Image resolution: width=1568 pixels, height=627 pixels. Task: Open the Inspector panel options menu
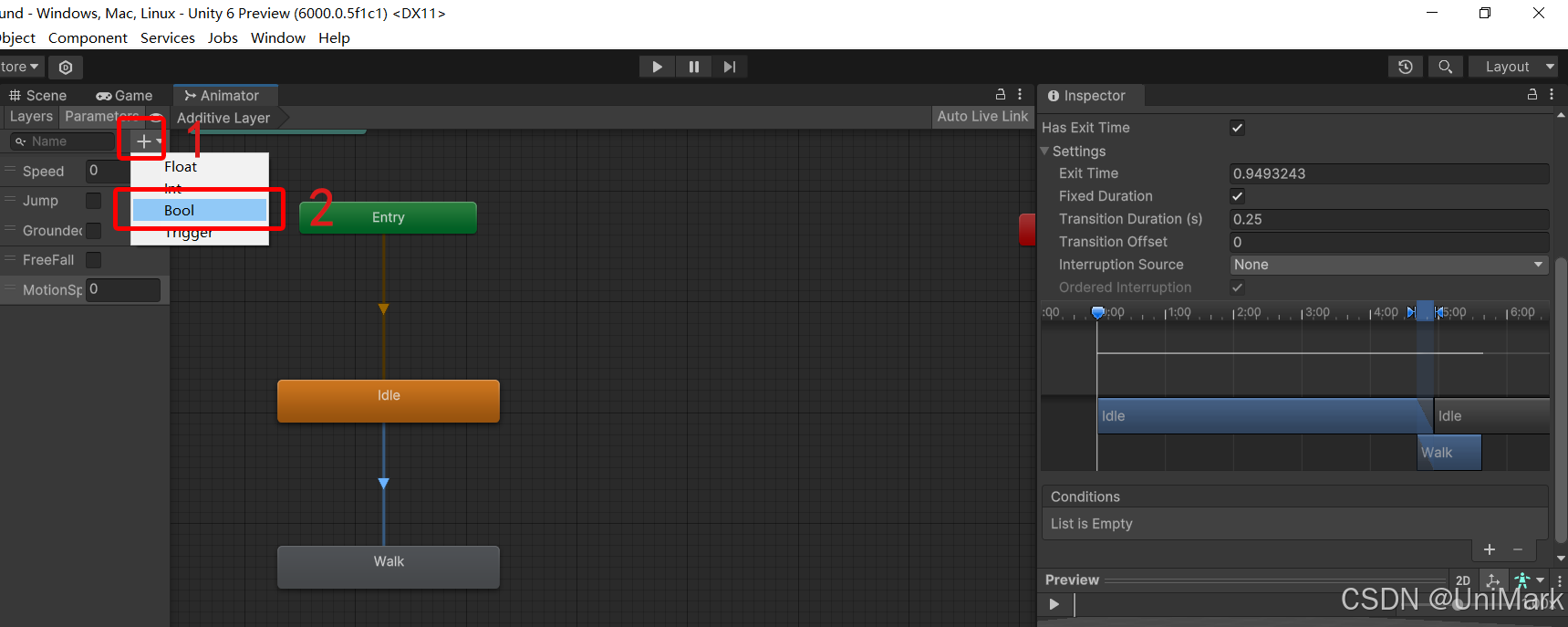(1552, 95)
